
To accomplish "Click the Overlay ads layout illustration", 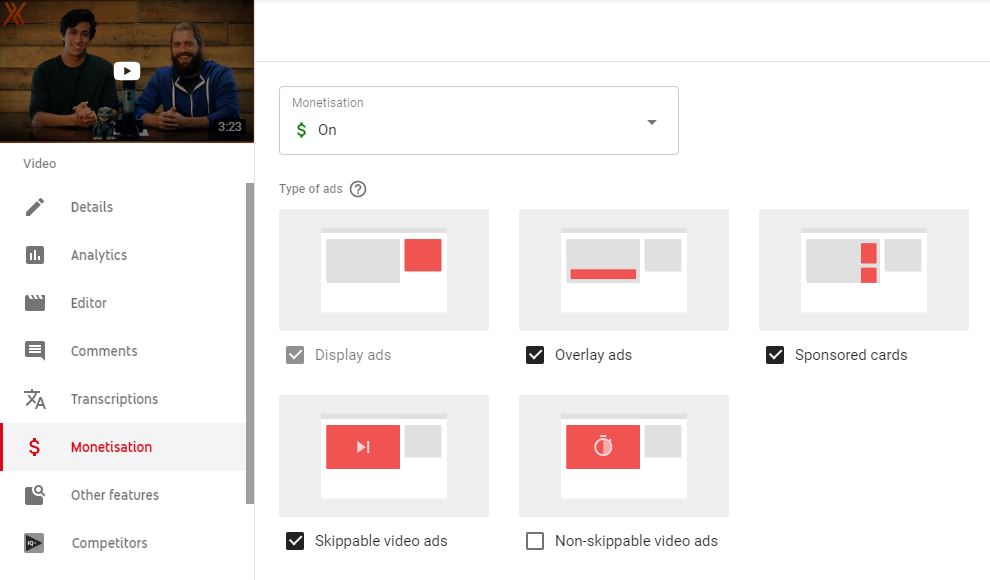I will coord(624,270).
